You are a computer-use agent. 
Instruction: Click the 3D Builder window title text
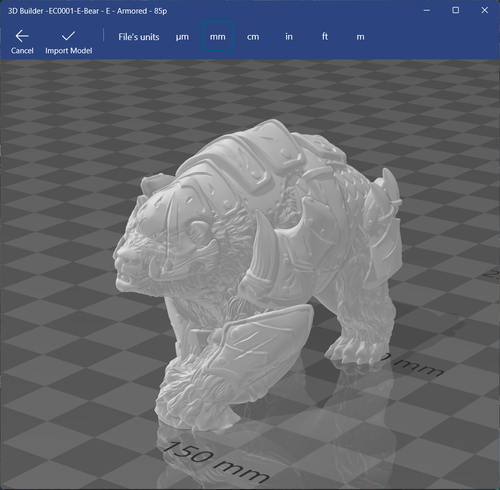click(x=88, y=11)
